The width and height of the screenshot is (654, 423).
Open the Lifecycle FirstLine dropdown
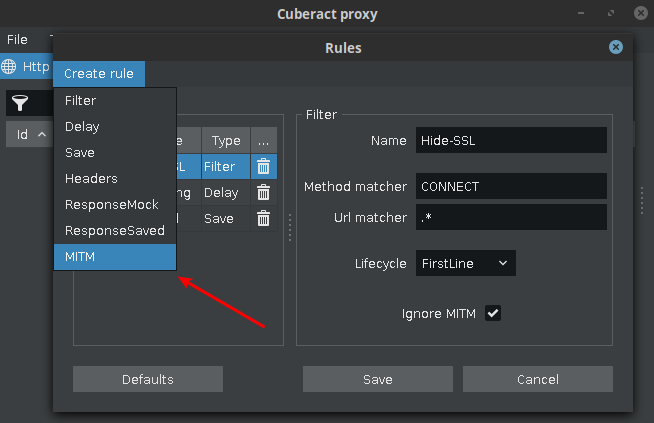point(465,263)
